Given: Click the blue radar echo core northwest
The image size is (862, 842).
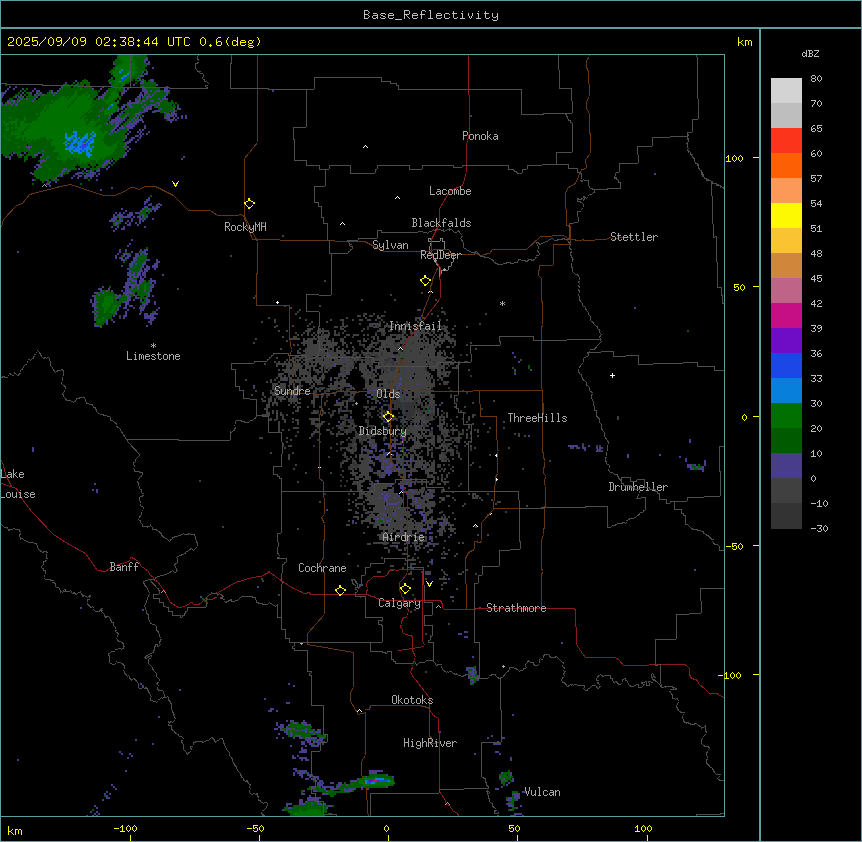Looking at the screenshot, I should 80,144.
